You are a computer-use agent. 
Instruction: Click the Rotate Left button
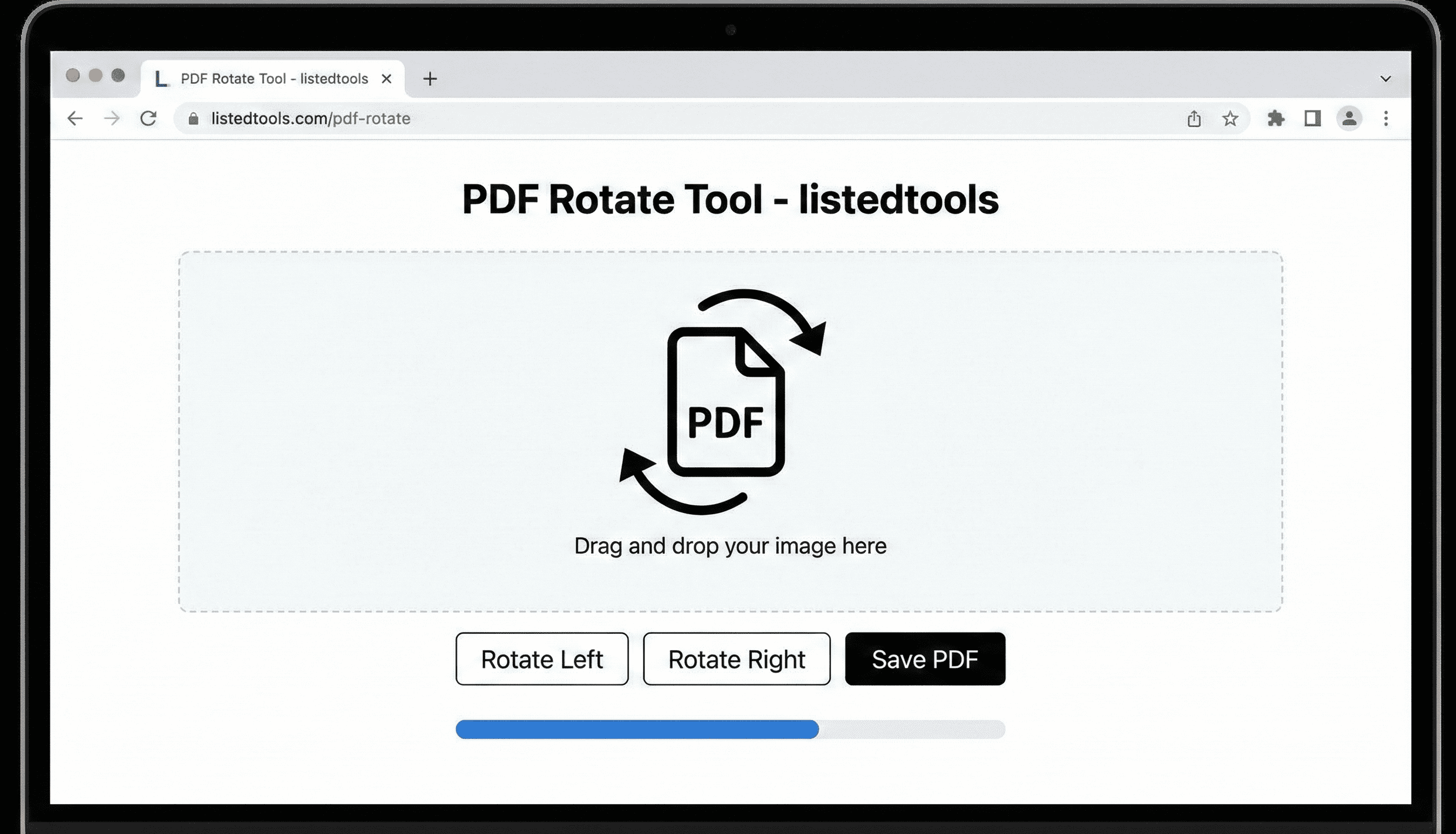(x=541, y=659)
